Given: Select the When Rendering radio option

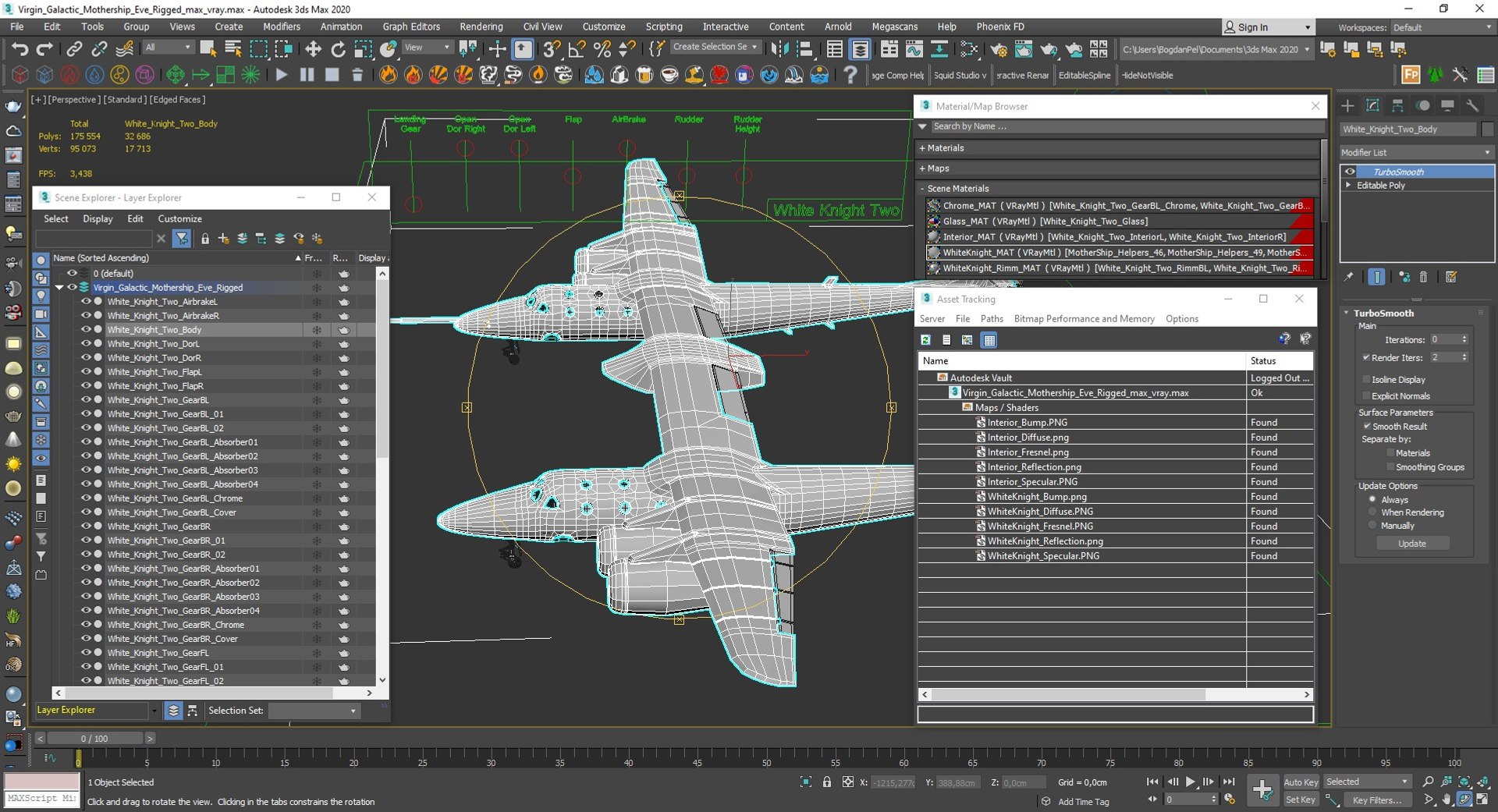Looking at the screenshot, I should click(x=1372, y=512).
